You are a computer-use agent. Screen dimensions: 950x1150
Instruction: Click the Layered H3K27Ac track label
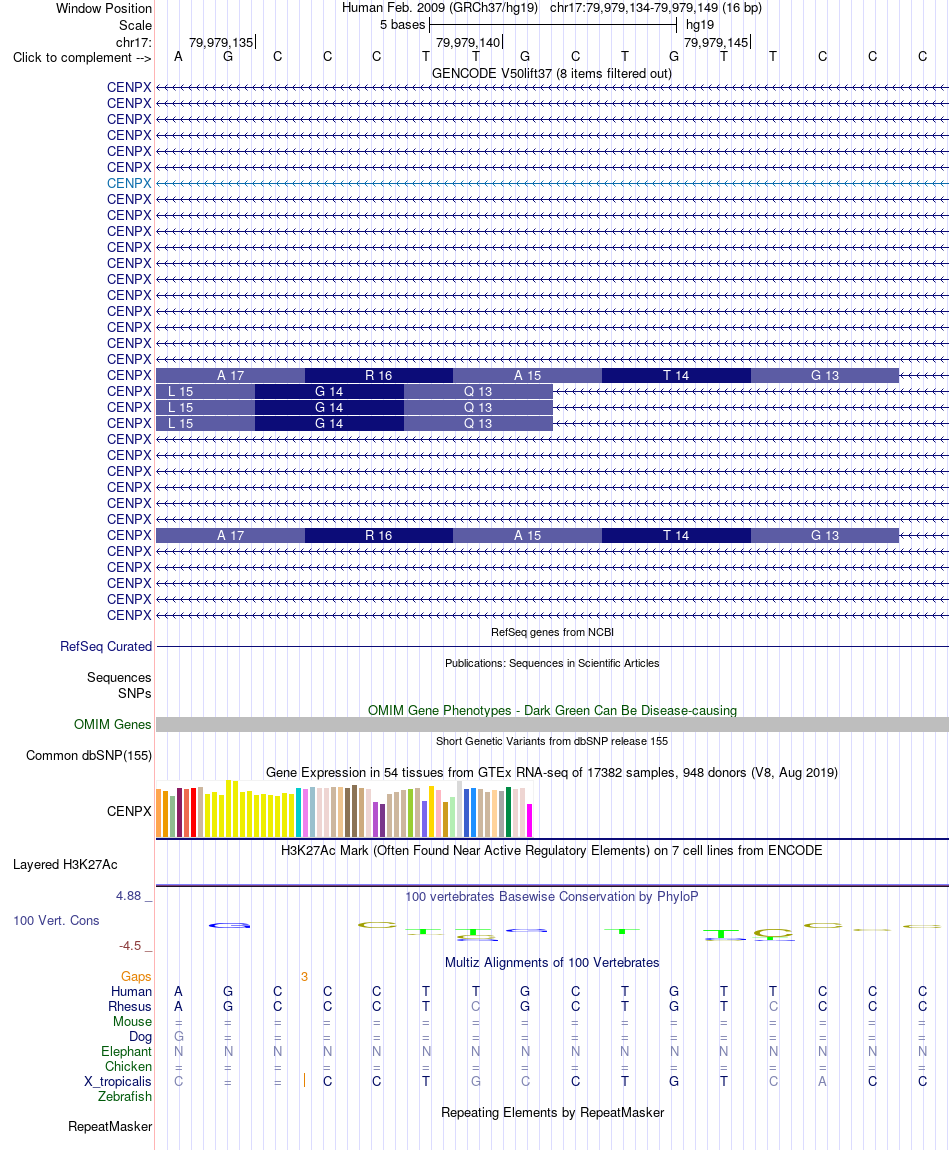point(65,864)
